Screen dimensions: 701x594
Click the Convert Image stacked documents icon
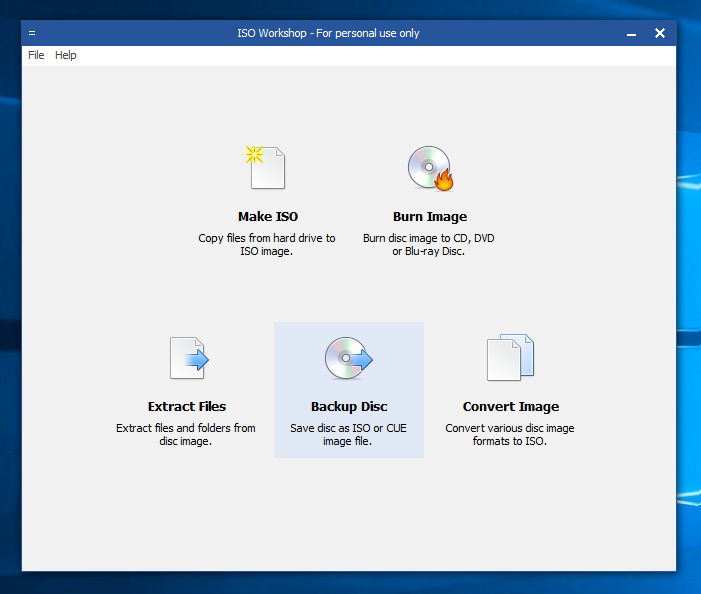click(x=510, y=357)
